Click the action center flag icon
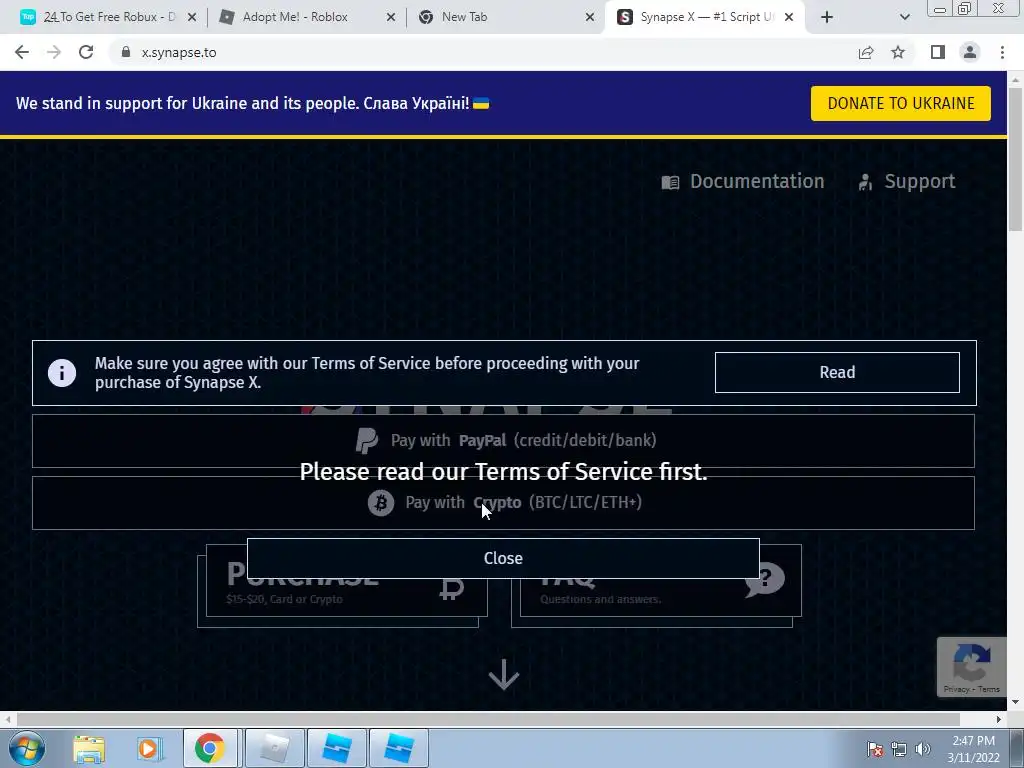The width and height of the screenshot is (1024, 768). click(x=874, y=749)
